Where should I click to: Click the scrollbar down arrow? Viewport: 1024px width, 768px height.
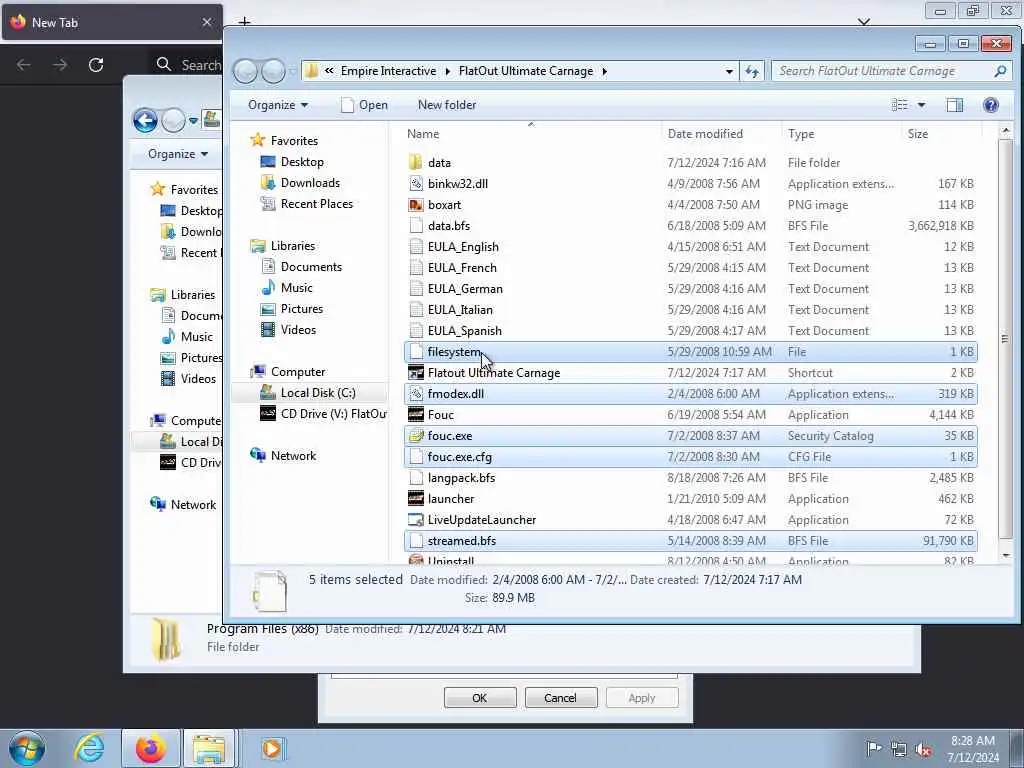click(x=1006, y=555)
